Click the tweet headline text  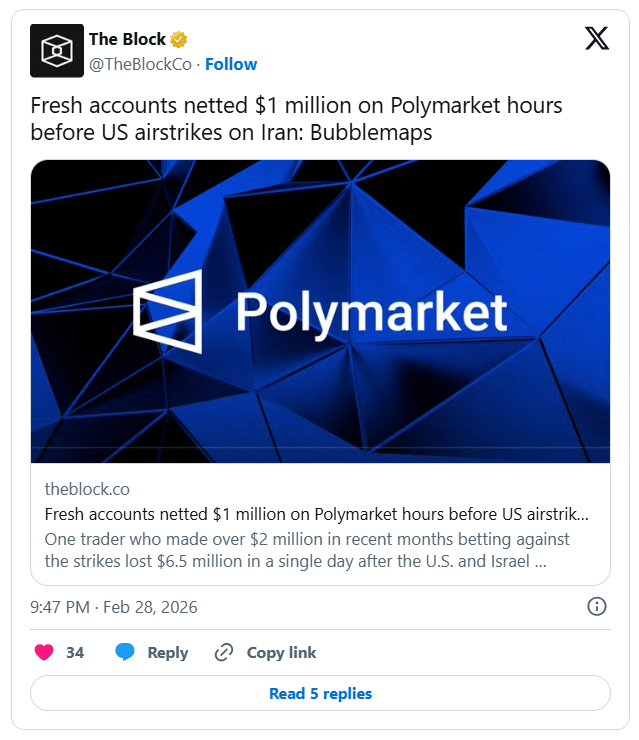(296, 118)
